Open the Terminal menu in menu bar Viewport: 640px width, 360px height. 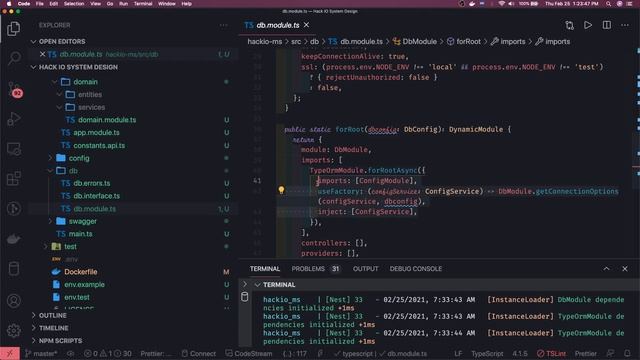click(x=143, y=4)
